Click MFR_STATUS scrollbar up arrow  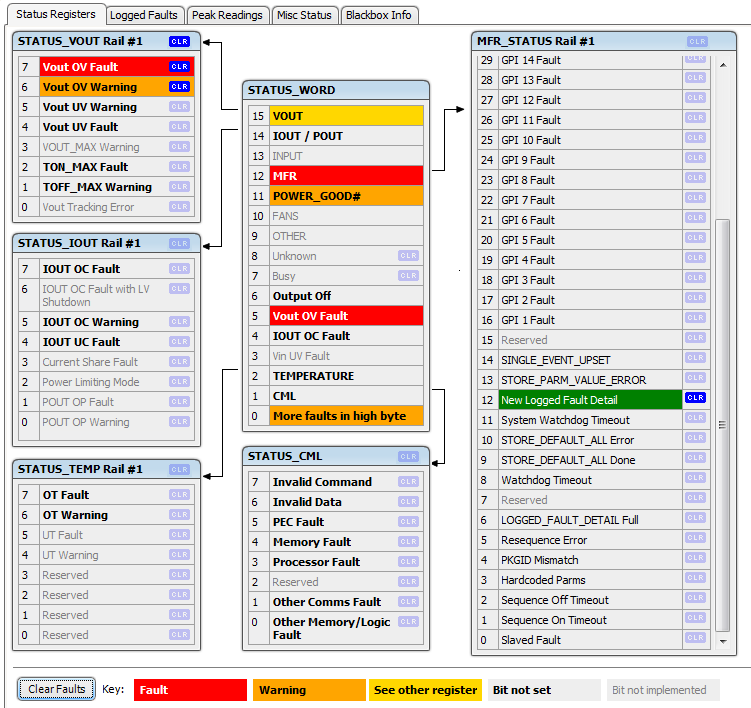(x=723, y=65)
